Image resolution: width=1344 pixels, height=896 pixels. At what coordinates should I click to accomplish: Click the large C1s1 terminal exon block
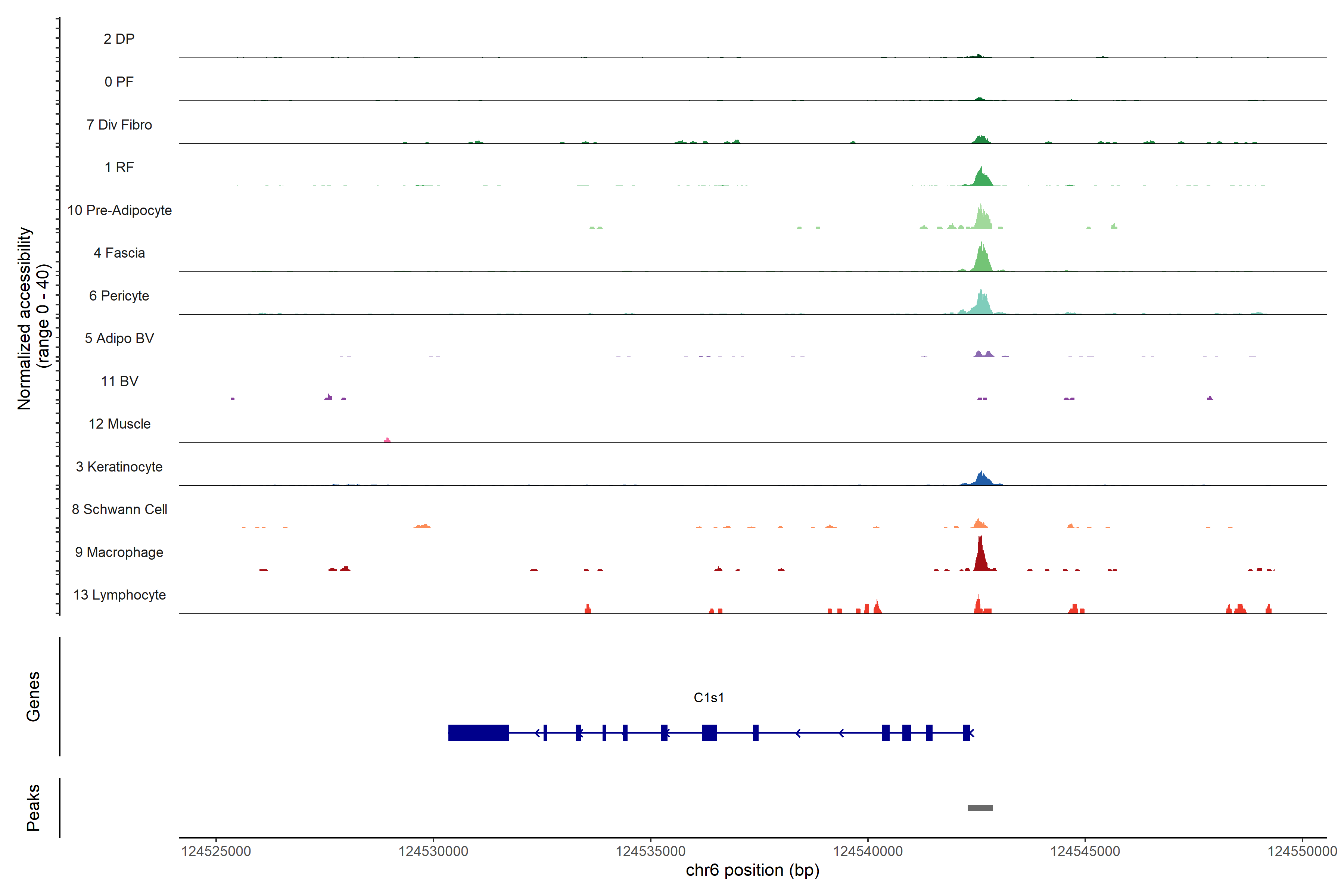(478, 732)
